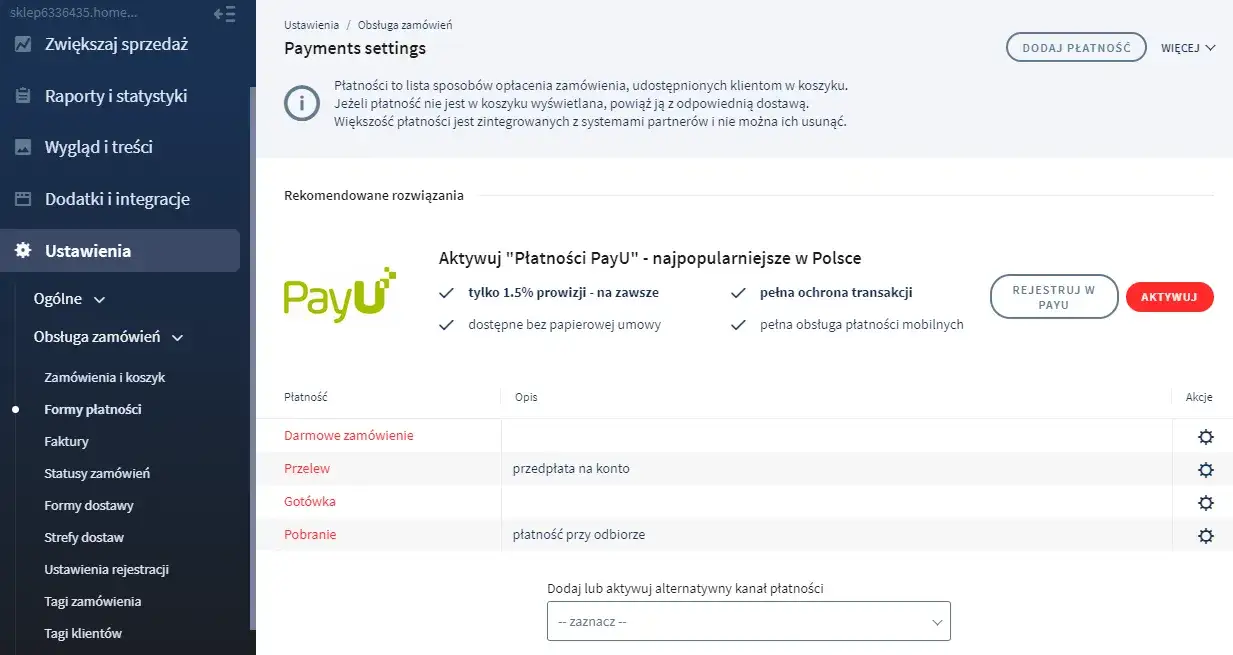
Task: Open the Pobranie payment link
Action: [310, 535]
